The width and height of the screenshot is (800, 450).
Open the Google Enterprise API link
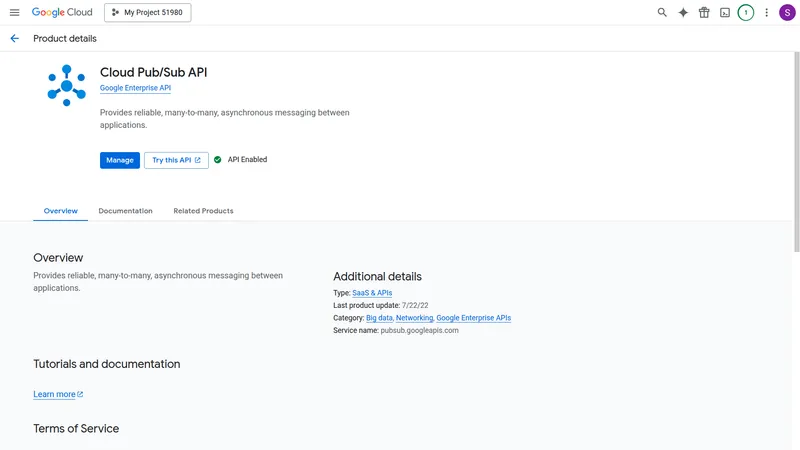point(135,88)
